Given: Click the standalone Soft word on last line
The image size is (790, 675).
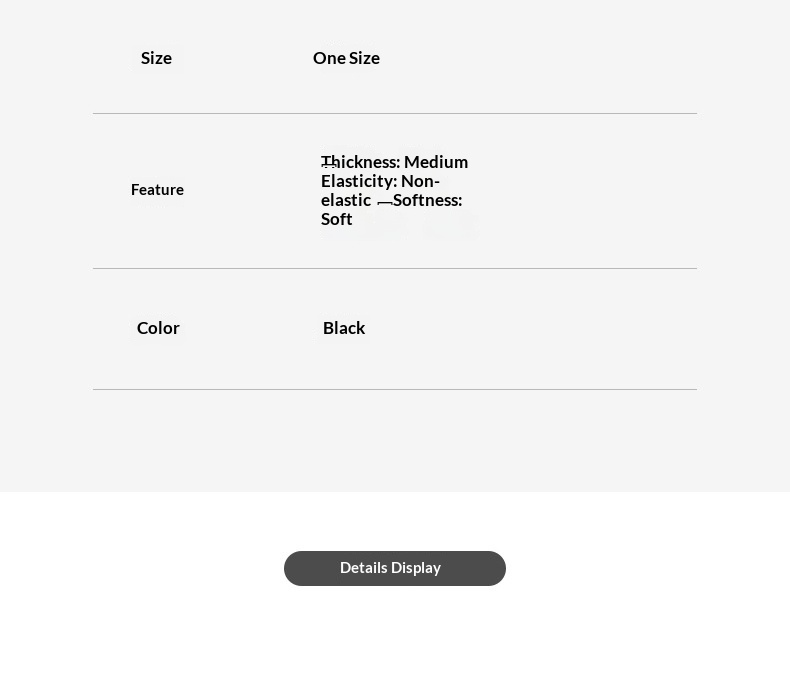Looking at the screenshot, I should tap(337, 219).
